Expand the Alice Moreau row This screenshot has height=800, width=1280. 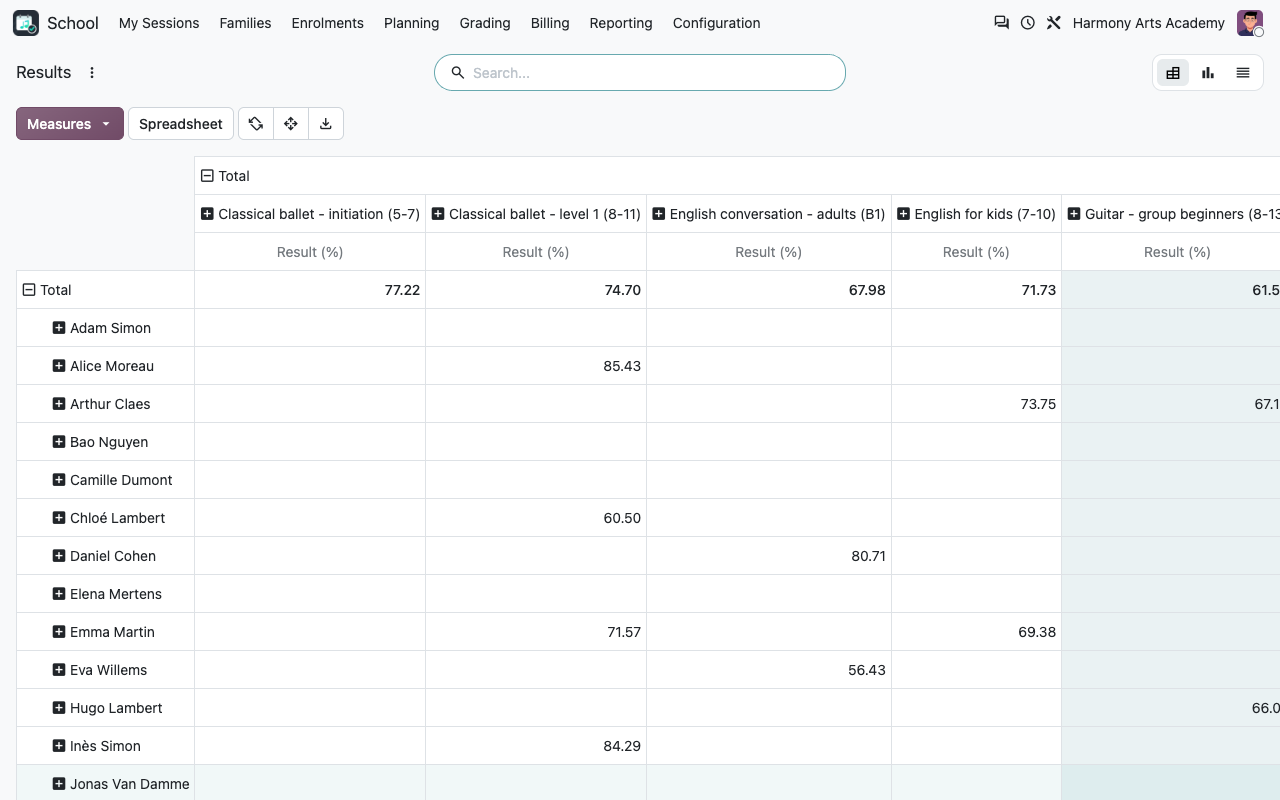tap(59, 366)
